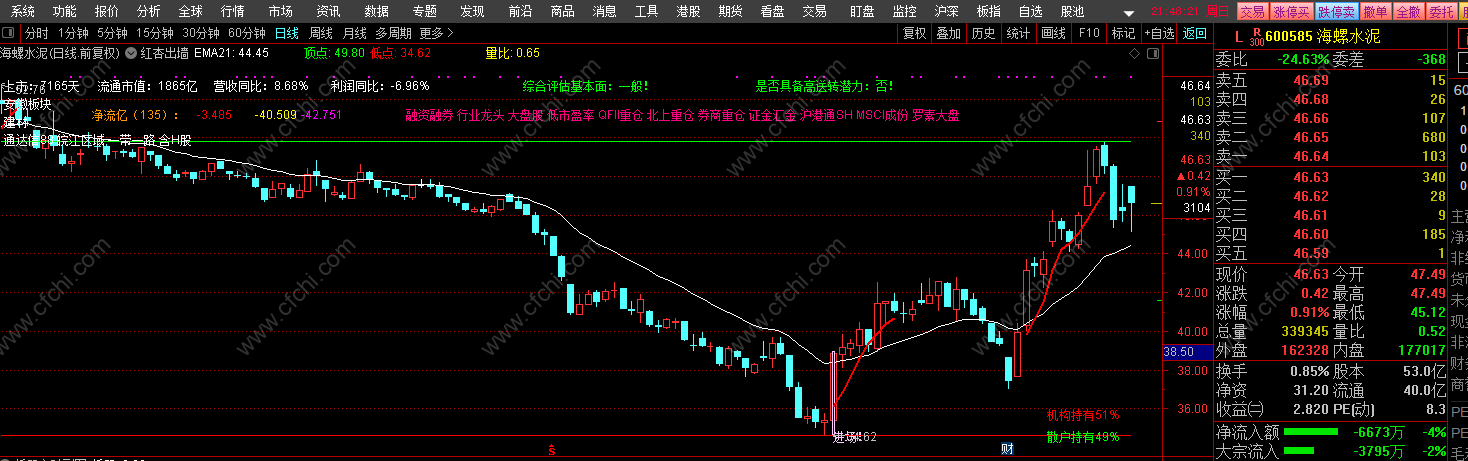Select the 1分钟 period

pos(74,33)
